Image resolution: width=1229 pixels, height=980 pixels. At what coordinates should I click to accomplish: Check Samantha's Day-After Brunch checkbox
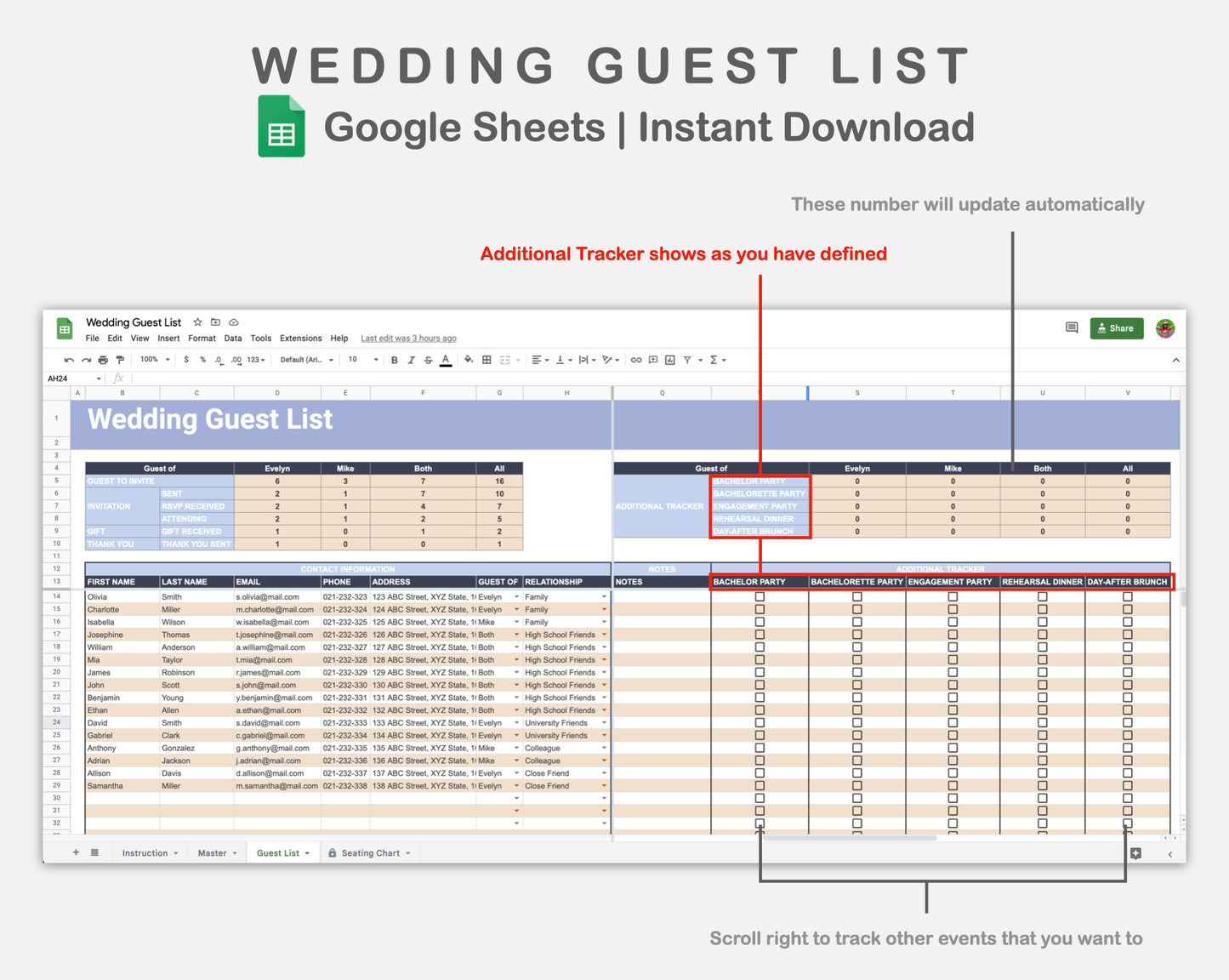(x=1126, y=785)
